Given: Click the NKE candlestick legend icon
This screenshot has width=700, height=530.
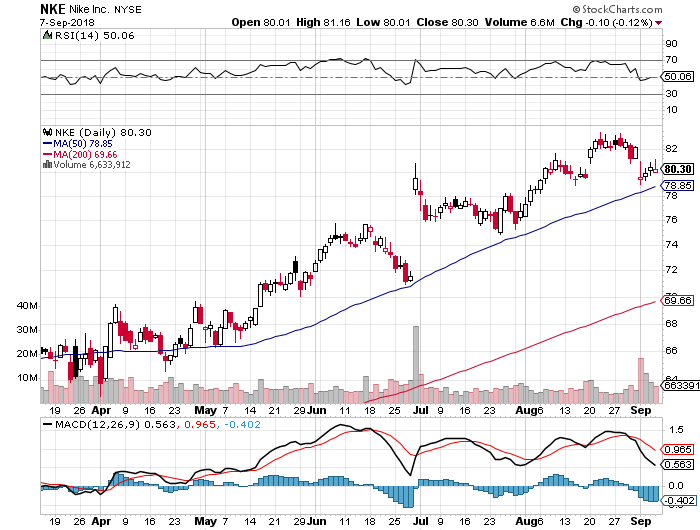Looking at the screenshot, I should click(x=47, y=132).
